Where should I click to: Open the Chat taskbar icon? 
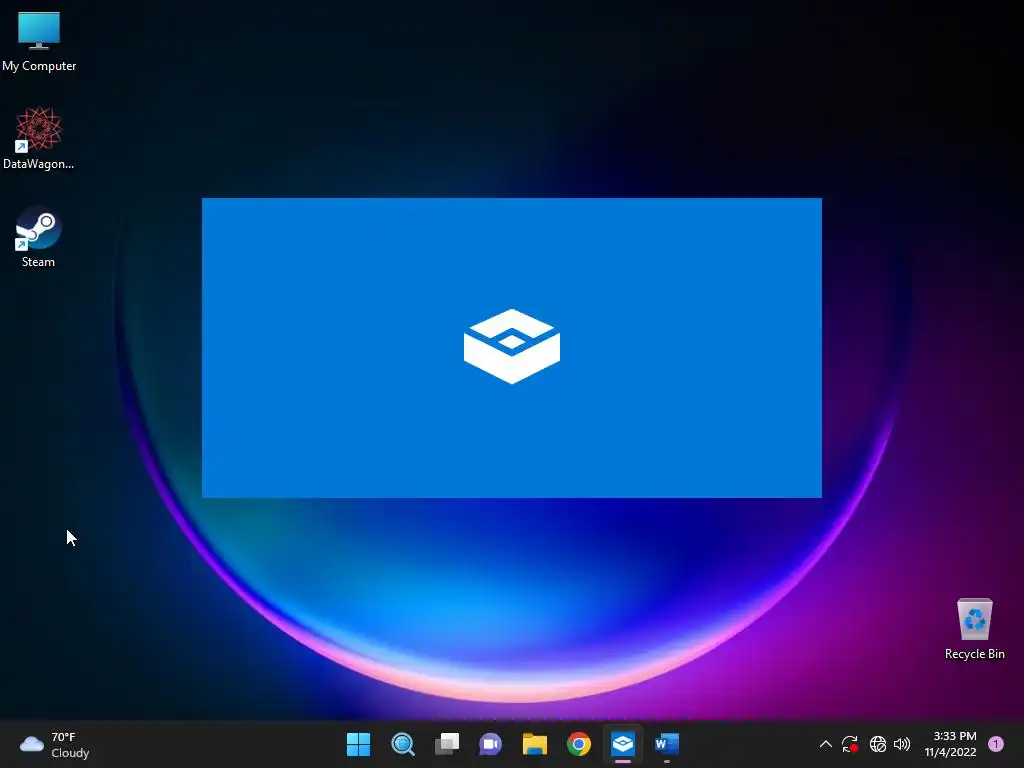tap(490, 744)
